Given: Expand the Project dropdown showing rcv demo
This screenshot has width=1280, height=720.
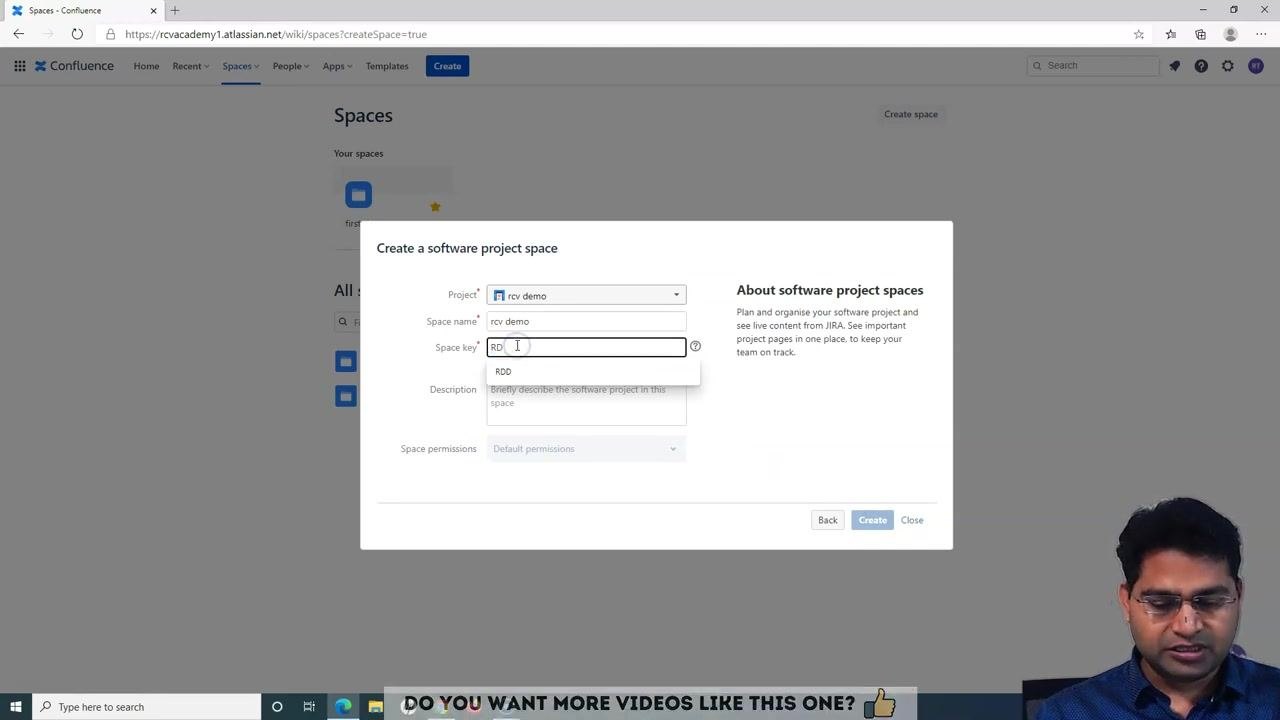Looking at the screenshot, I should pos(586,295).
